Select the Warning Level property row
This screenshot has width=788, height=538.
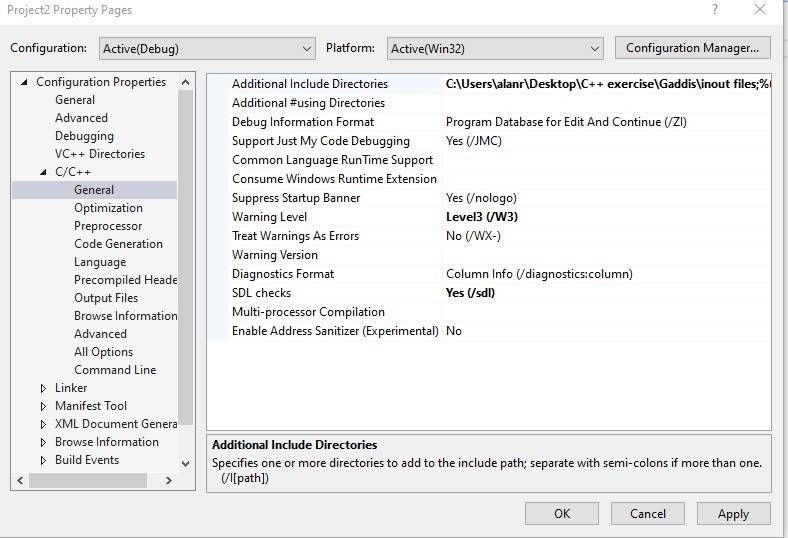pos(269,217)
